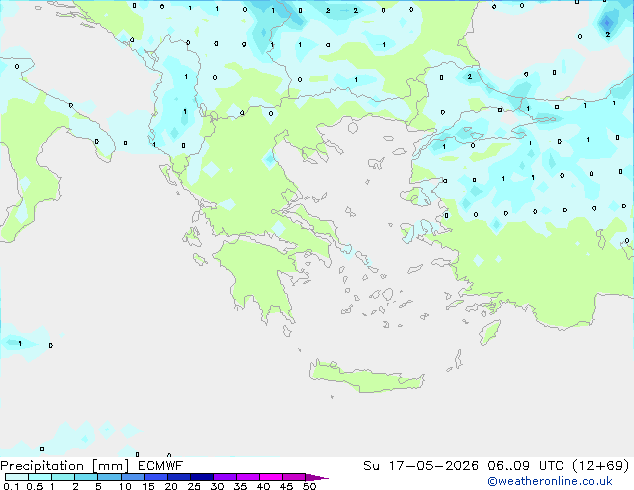Click the 30–35 mm purple swatch
Viewport: 634px width, 490px height.
(x=224, y=477)
